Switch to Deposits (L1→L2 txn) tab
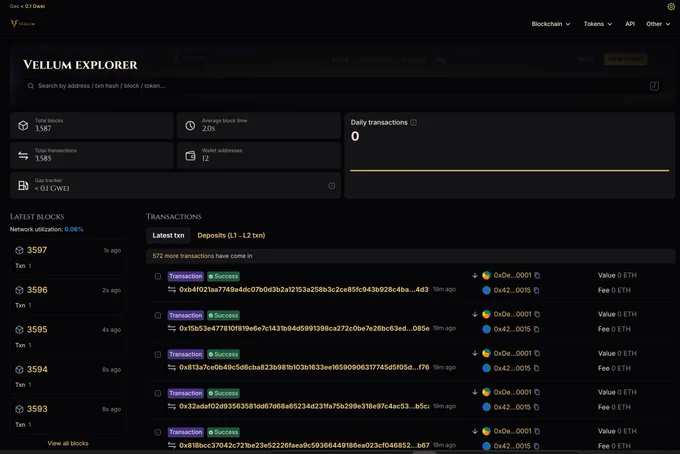This screenshot has height=454, width=680. [231, 235]
